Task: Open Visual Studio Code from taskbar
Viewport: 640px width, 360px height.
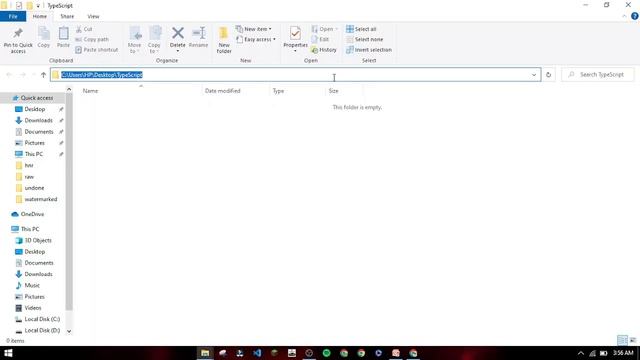Action: (x=257, y=353)
